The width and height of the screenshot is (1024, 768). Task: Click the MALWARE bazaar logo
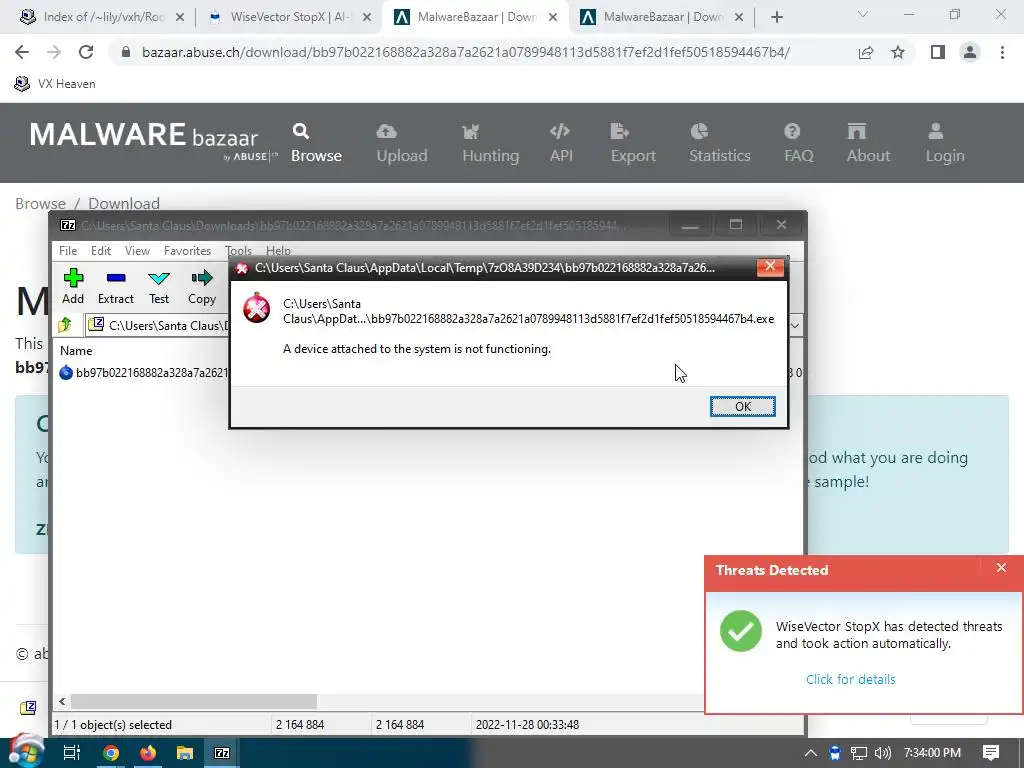pyautogui.click(x=153, y=140)
